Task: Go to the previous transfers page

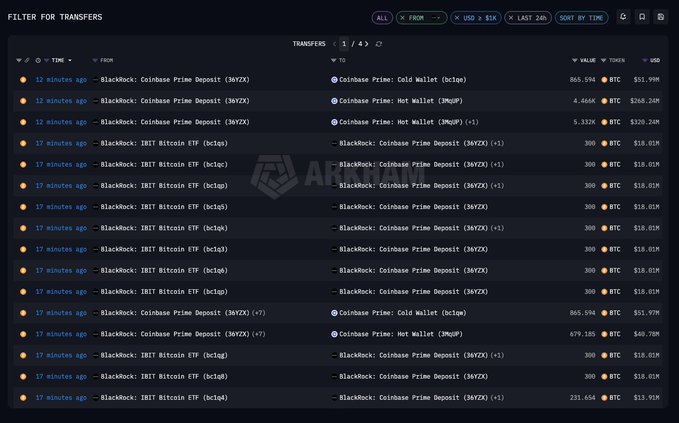Action: click(334, 44)
